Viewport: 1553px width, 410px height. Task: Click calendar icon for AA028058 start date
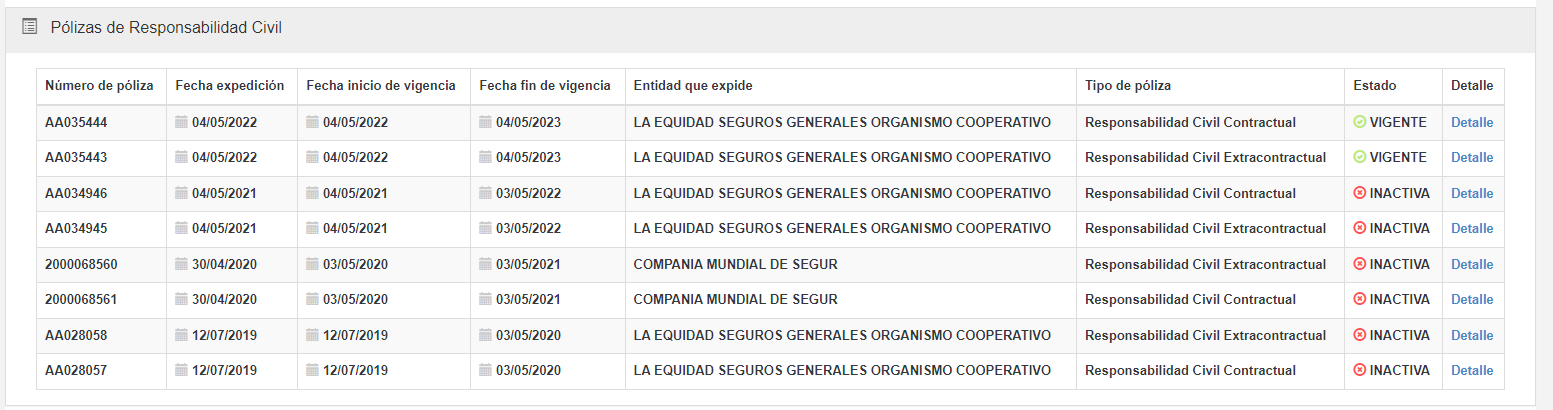(312, 335)
